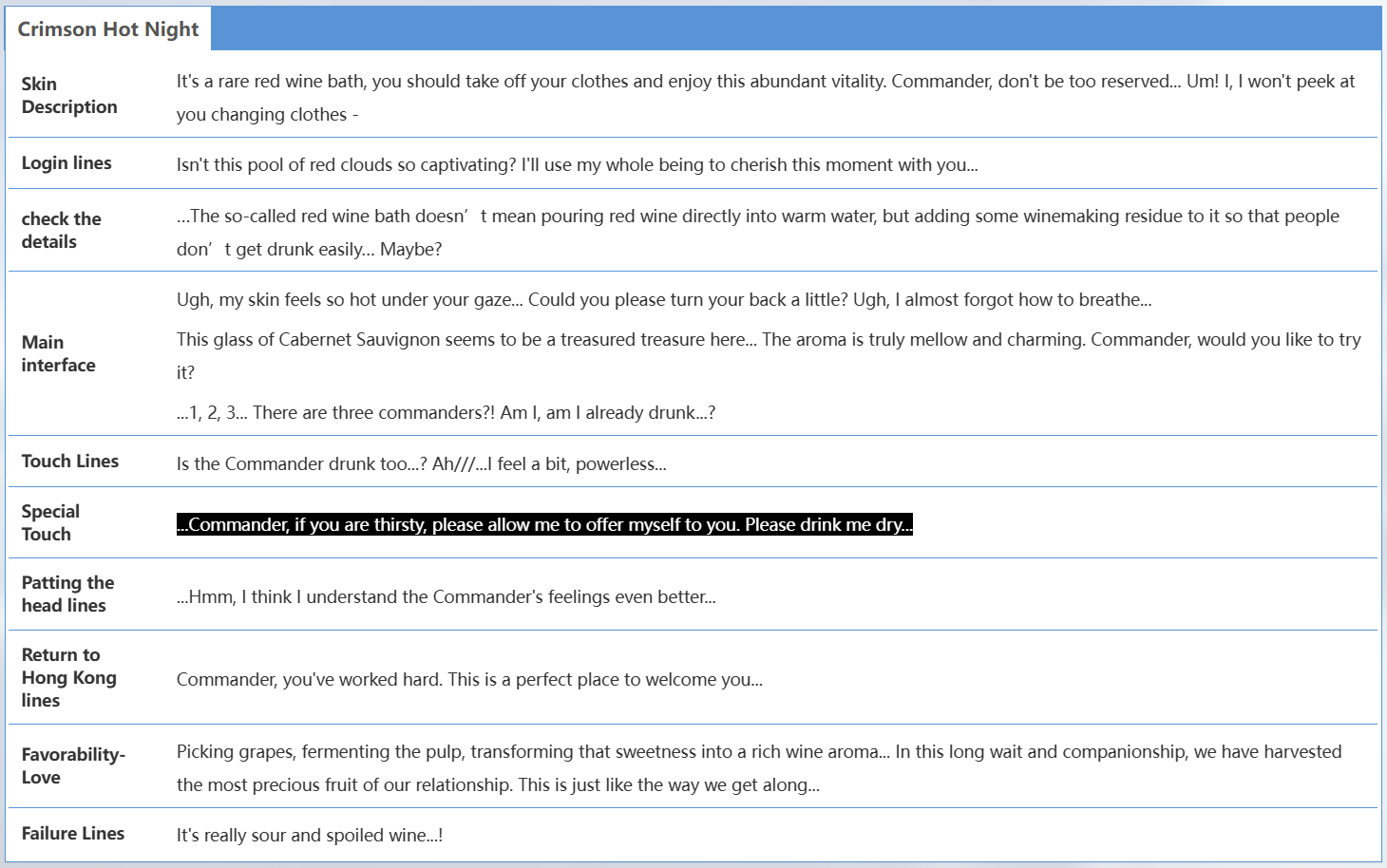This screenshot has width=1387, height=868.
Task: Select the Skin Description row label
Action: [x=69, y=96]
